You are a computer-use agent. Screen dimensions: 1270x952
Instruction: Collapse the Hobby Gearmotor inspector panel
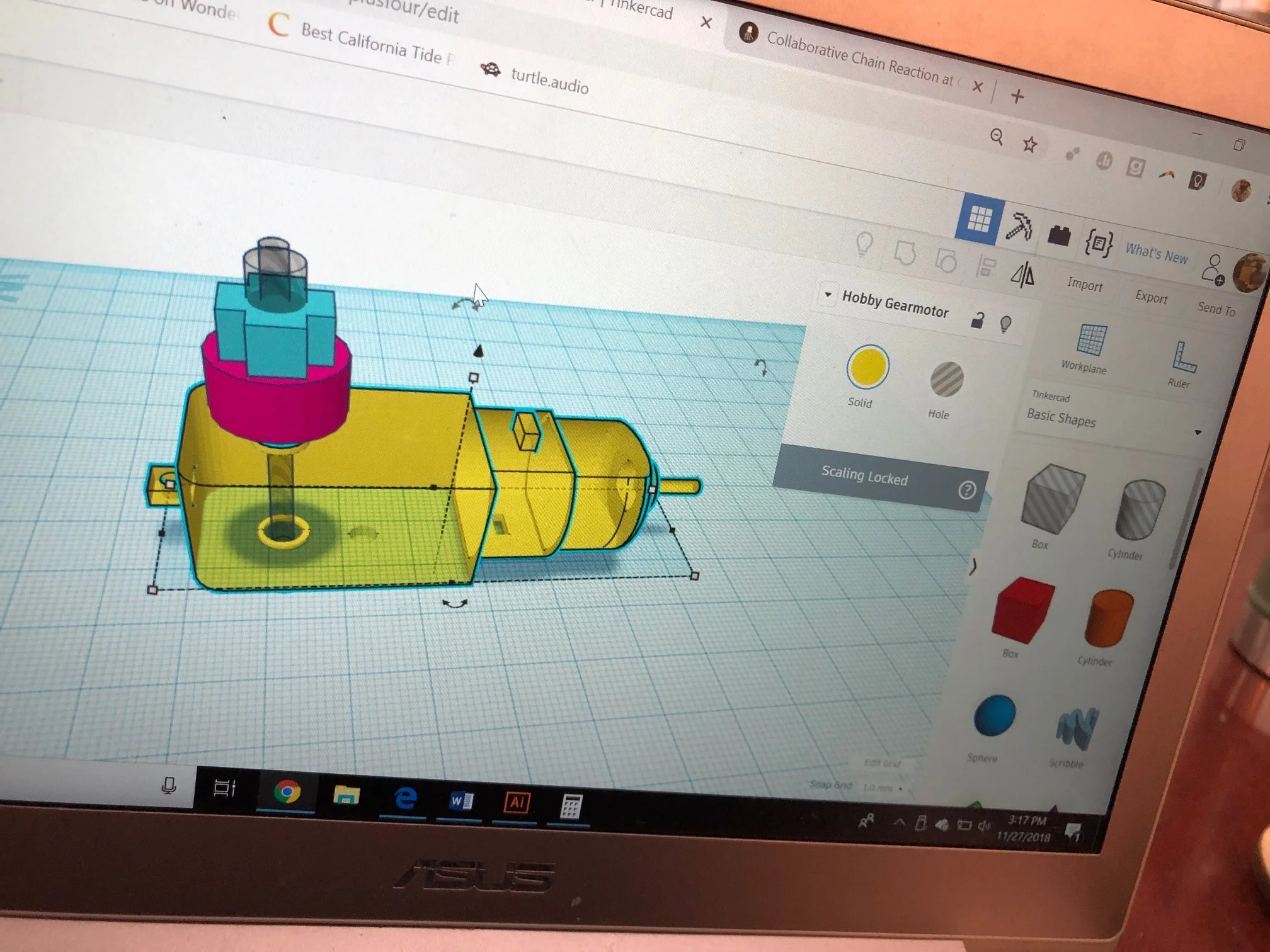click(828, 294)
